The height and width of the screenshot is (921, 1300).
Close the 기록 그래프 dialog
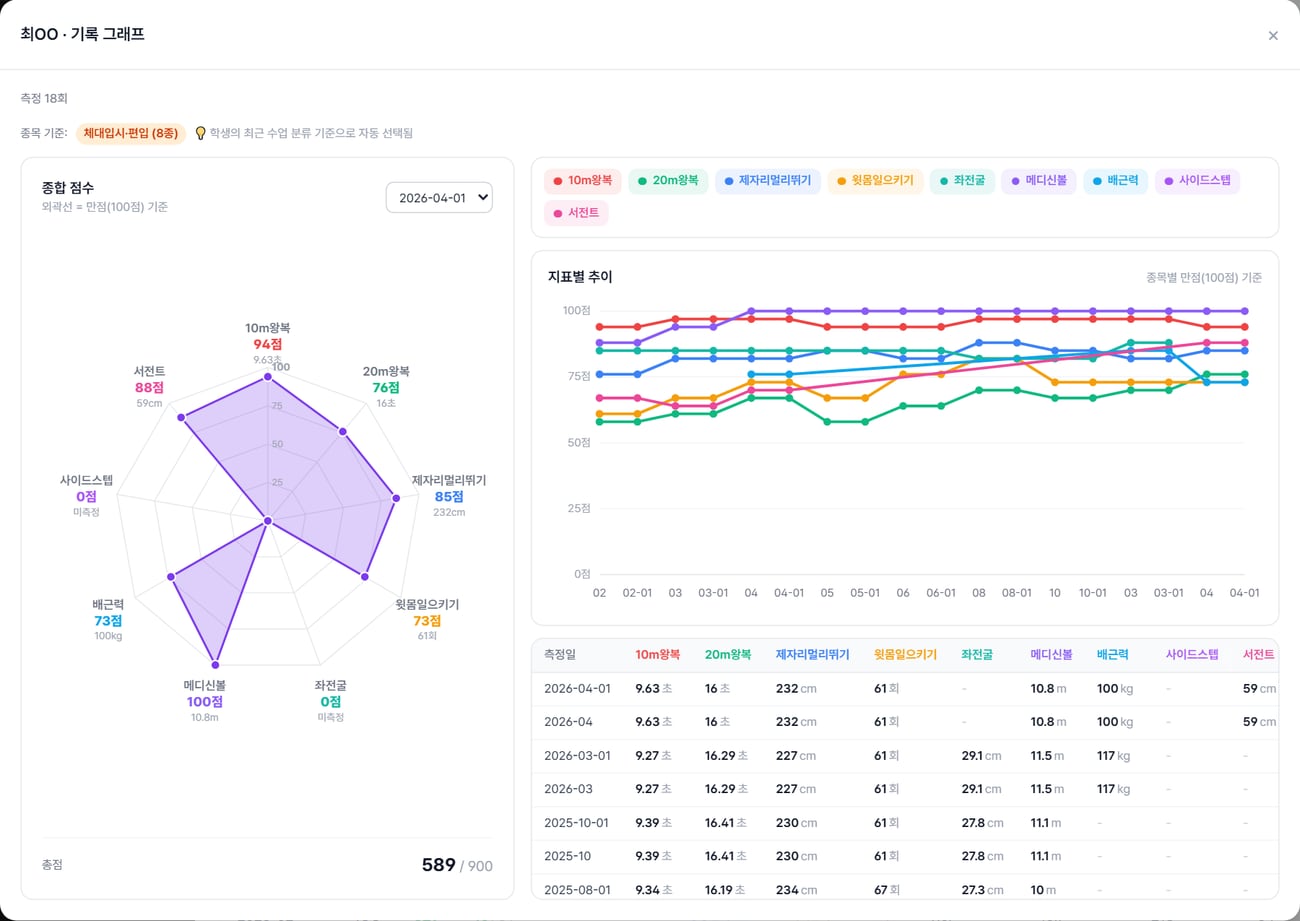(x=1273, y=35)
